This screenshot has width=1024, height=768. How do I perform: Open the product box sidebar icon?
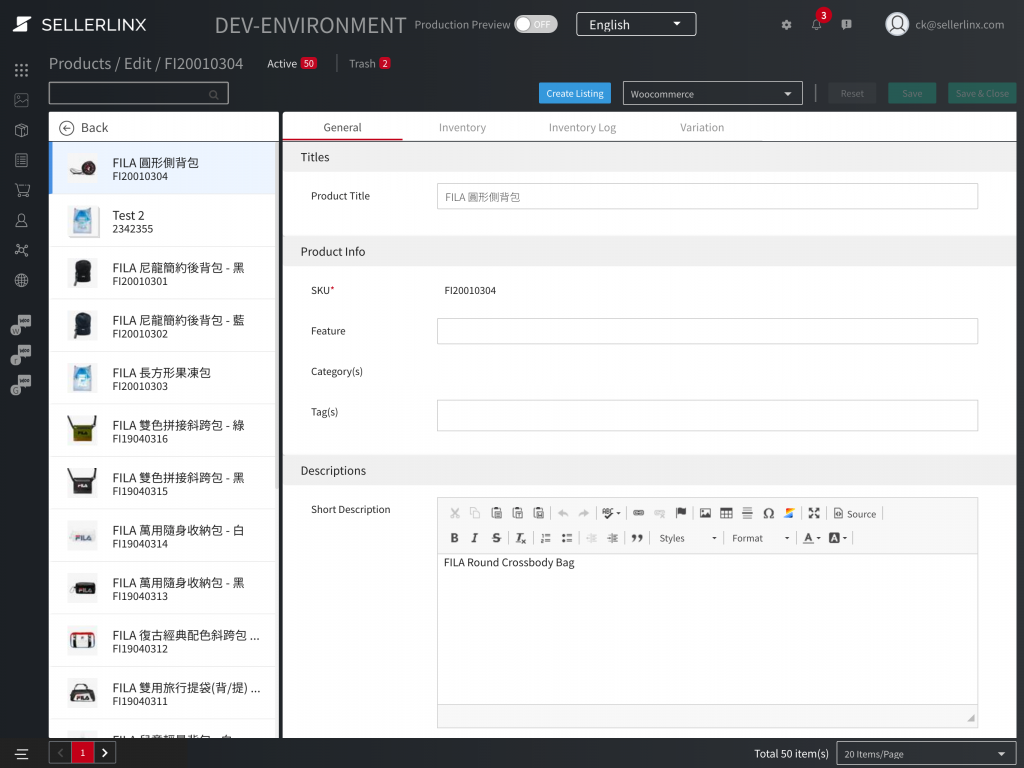(x=22, y=130)
